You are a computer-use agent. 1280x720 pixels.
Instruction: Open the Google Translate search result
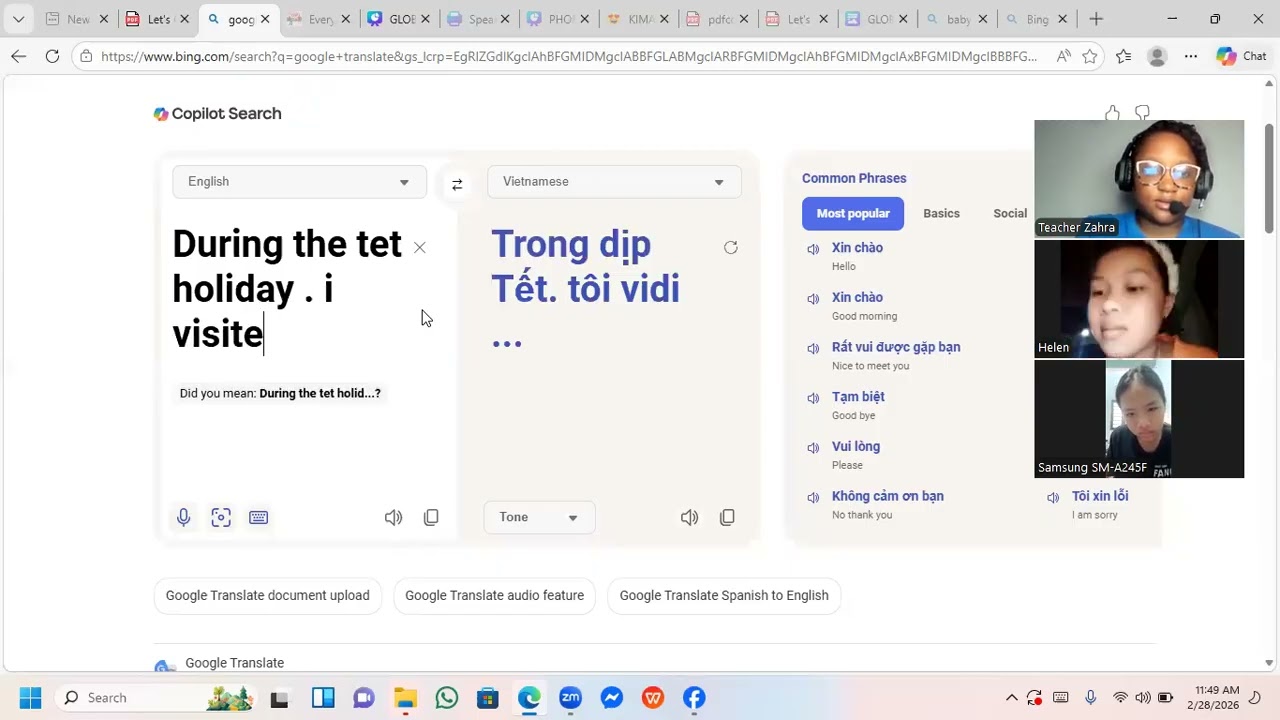point(234,663)
